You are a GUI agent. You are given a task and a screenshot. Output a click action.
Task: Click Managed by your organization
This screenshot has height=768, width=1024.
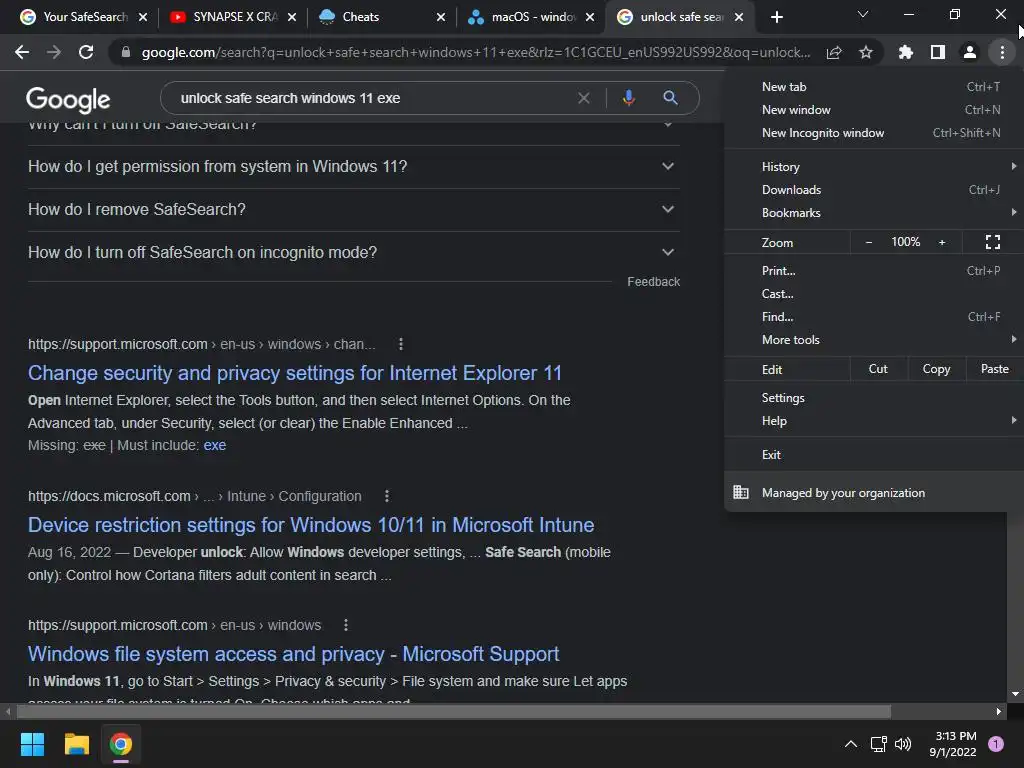[x=874, y=492]
